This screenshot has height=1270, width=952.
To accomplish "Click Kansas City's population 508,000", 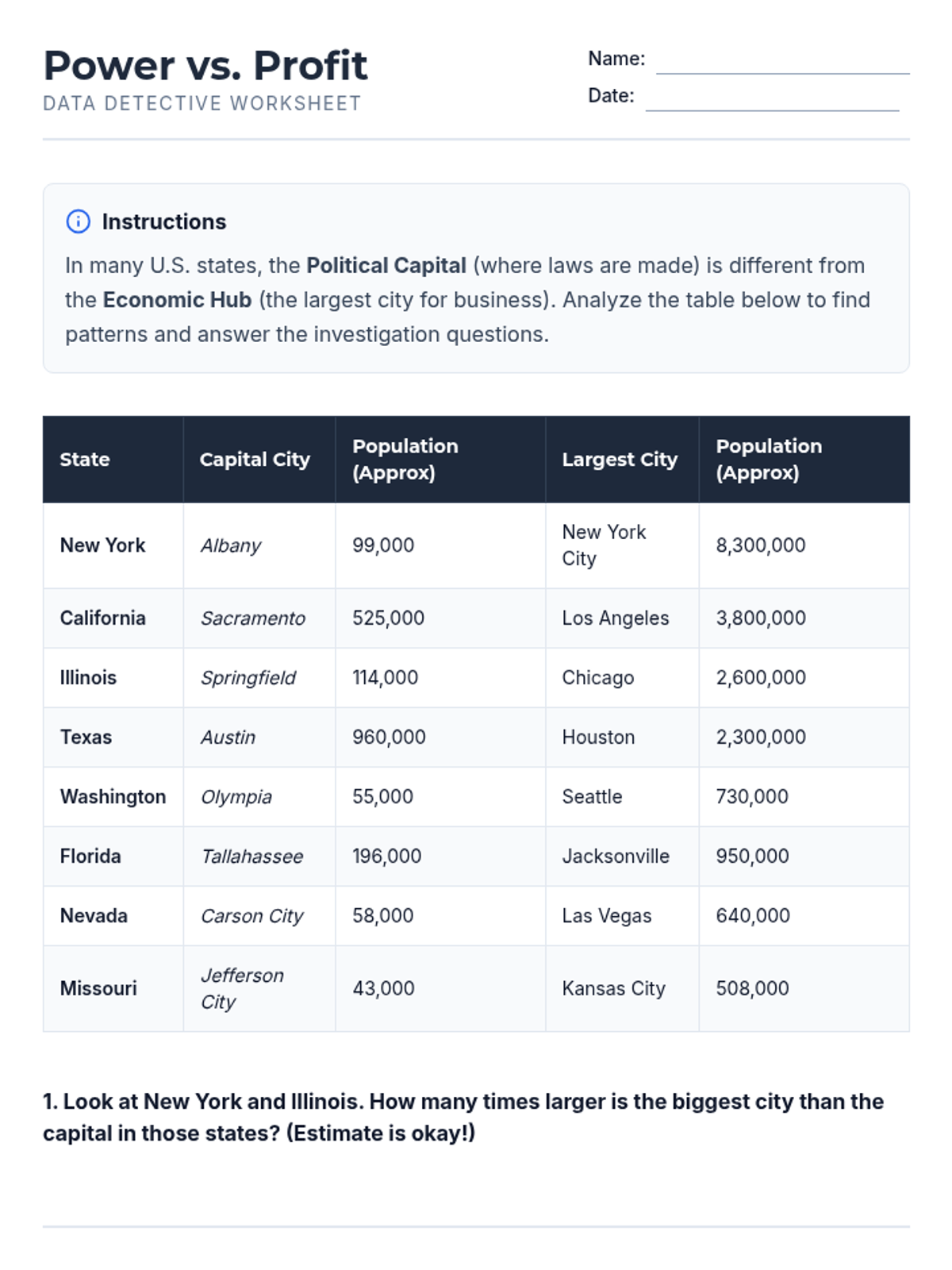I will [752, 988].
